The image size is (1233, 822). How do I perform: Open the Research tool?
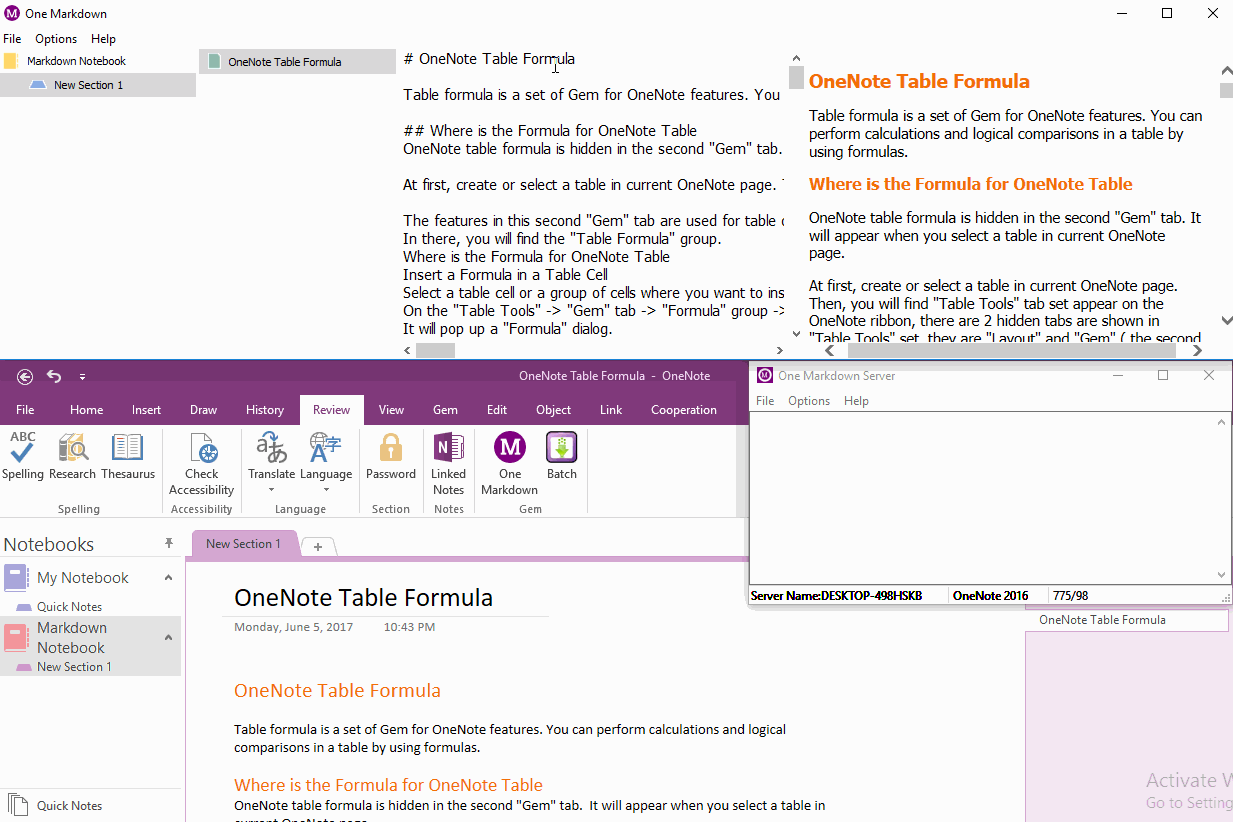[x=72, y=447]
